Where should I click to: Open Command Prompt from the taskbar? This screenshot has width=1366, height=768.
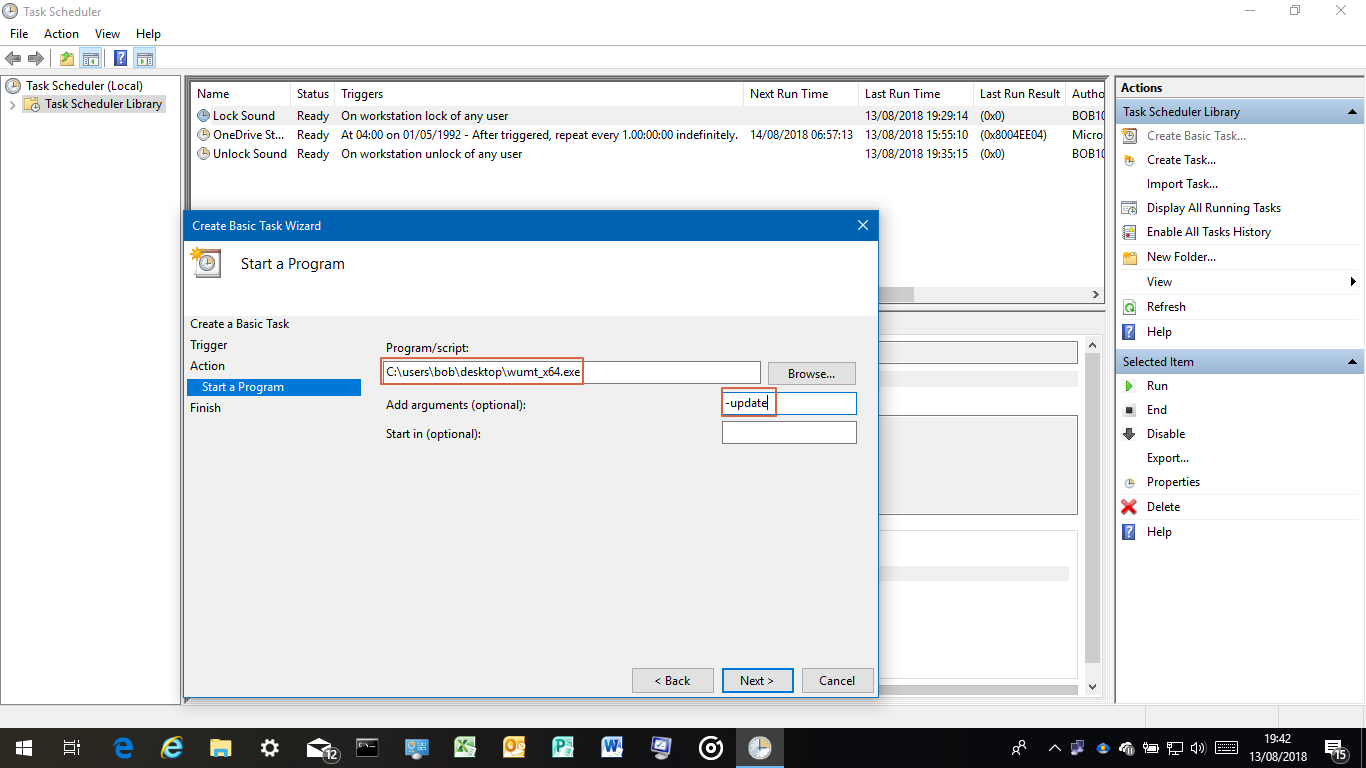(368, 748)
